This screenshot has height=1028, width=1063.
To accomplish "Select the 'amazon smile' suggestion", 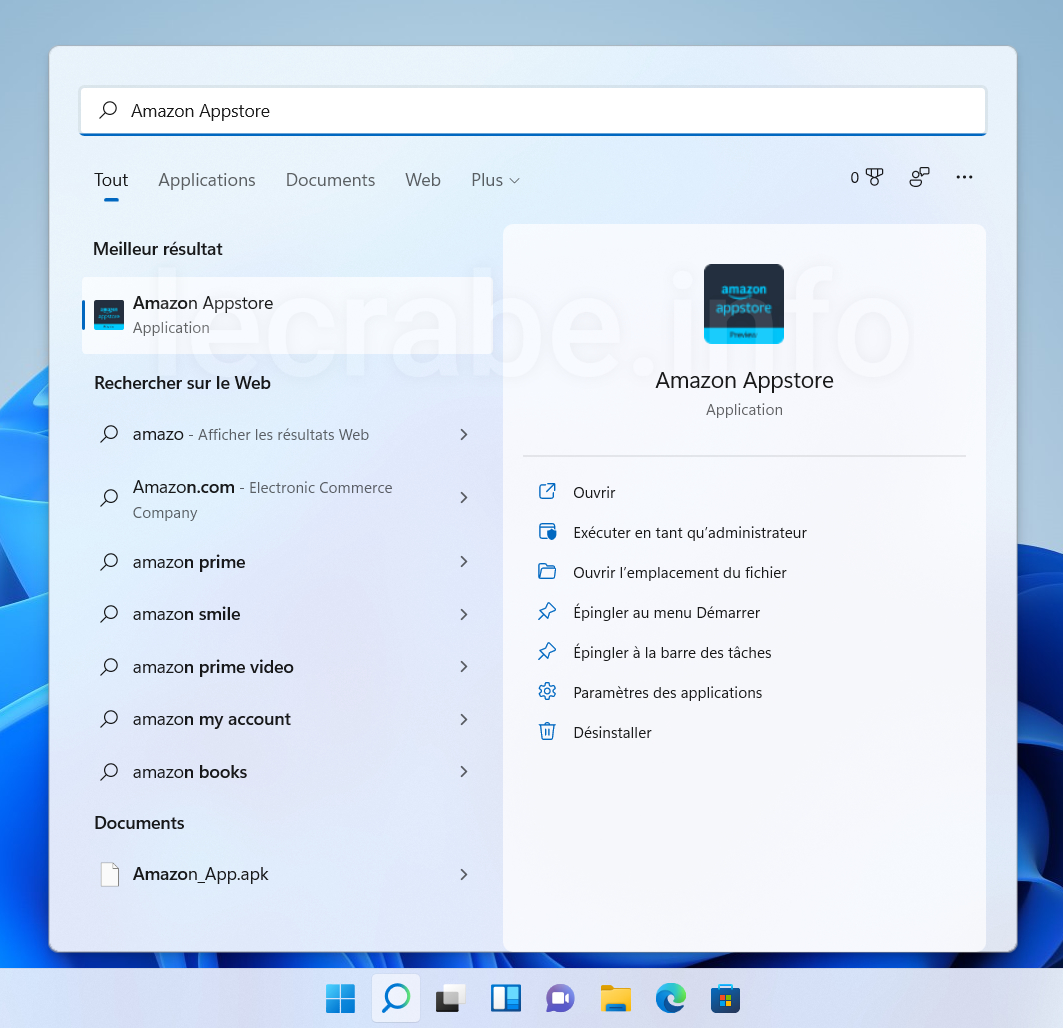I will pyautogui.click(x=287, y=614).
